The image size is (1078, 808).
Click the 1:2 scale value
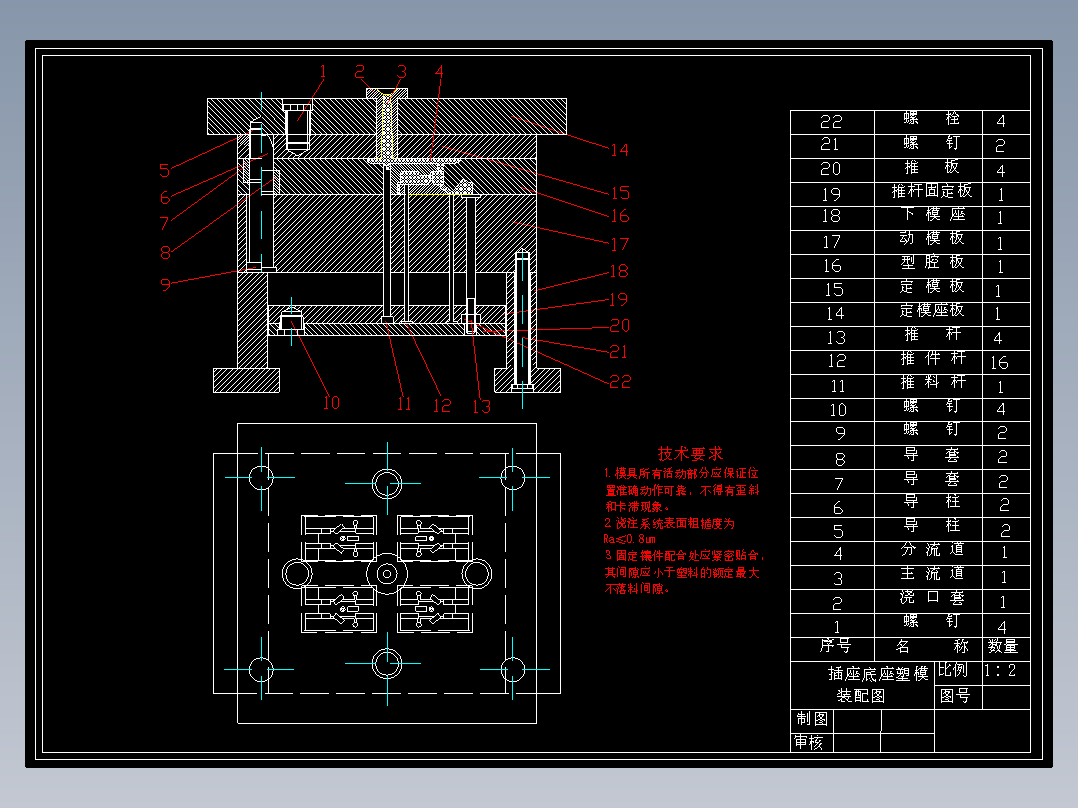1000,670
